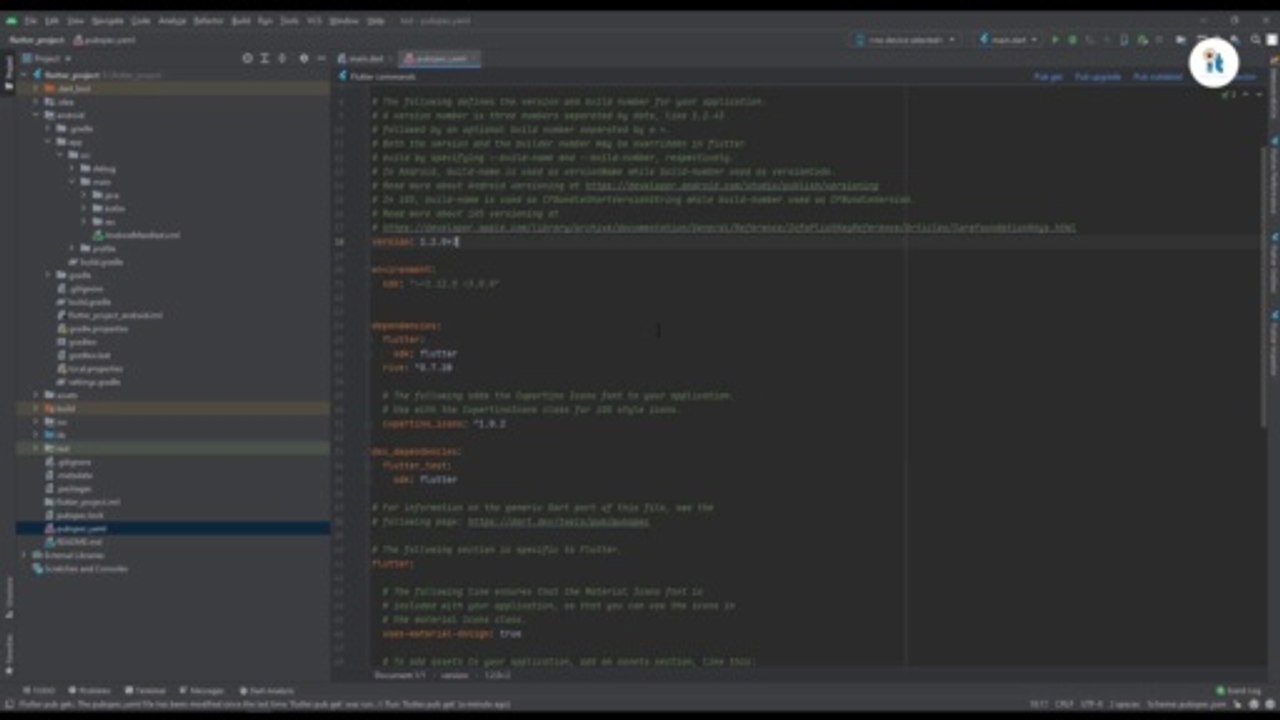Viewport: 1280px width, 720px height.
Task: Switch to the main.dart editor tab
Action: coord(366,59)
